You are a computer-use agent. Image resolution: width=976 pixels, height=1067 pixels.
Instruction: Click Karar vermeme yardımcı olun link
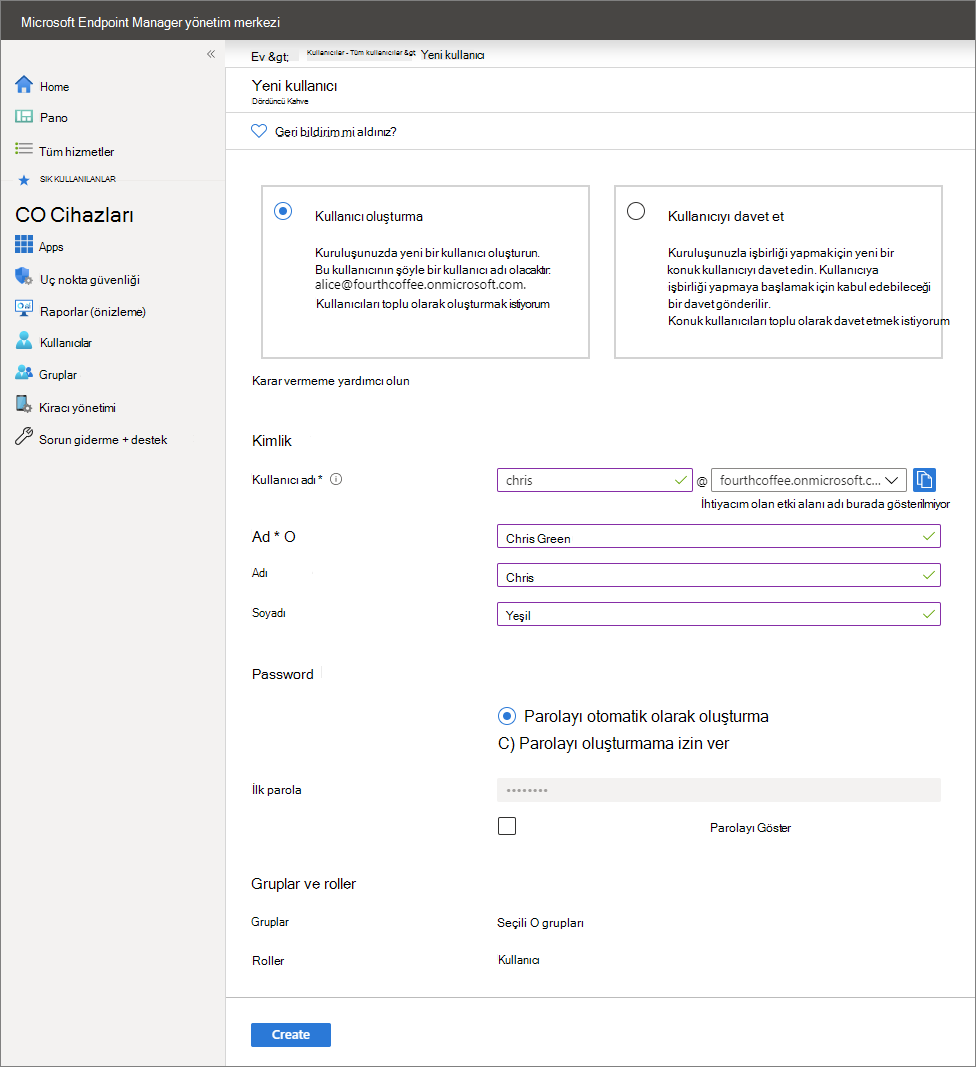coord(331,381)
